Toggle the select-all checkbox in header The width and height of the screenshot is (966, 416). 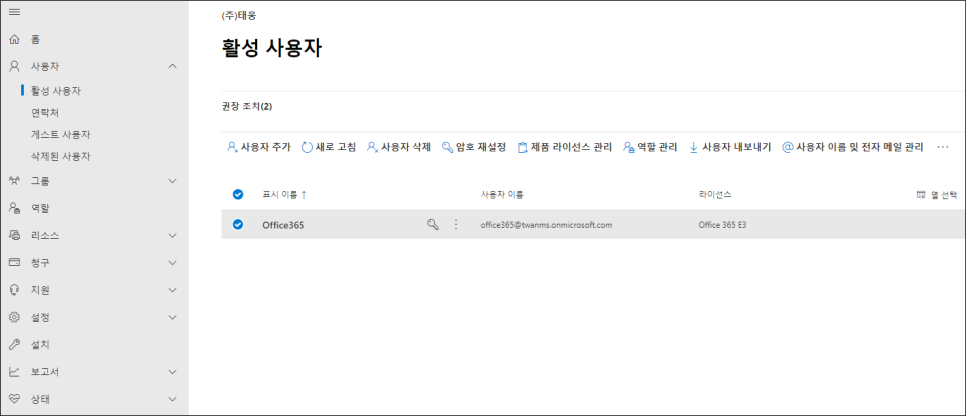(x=238, y=195)
